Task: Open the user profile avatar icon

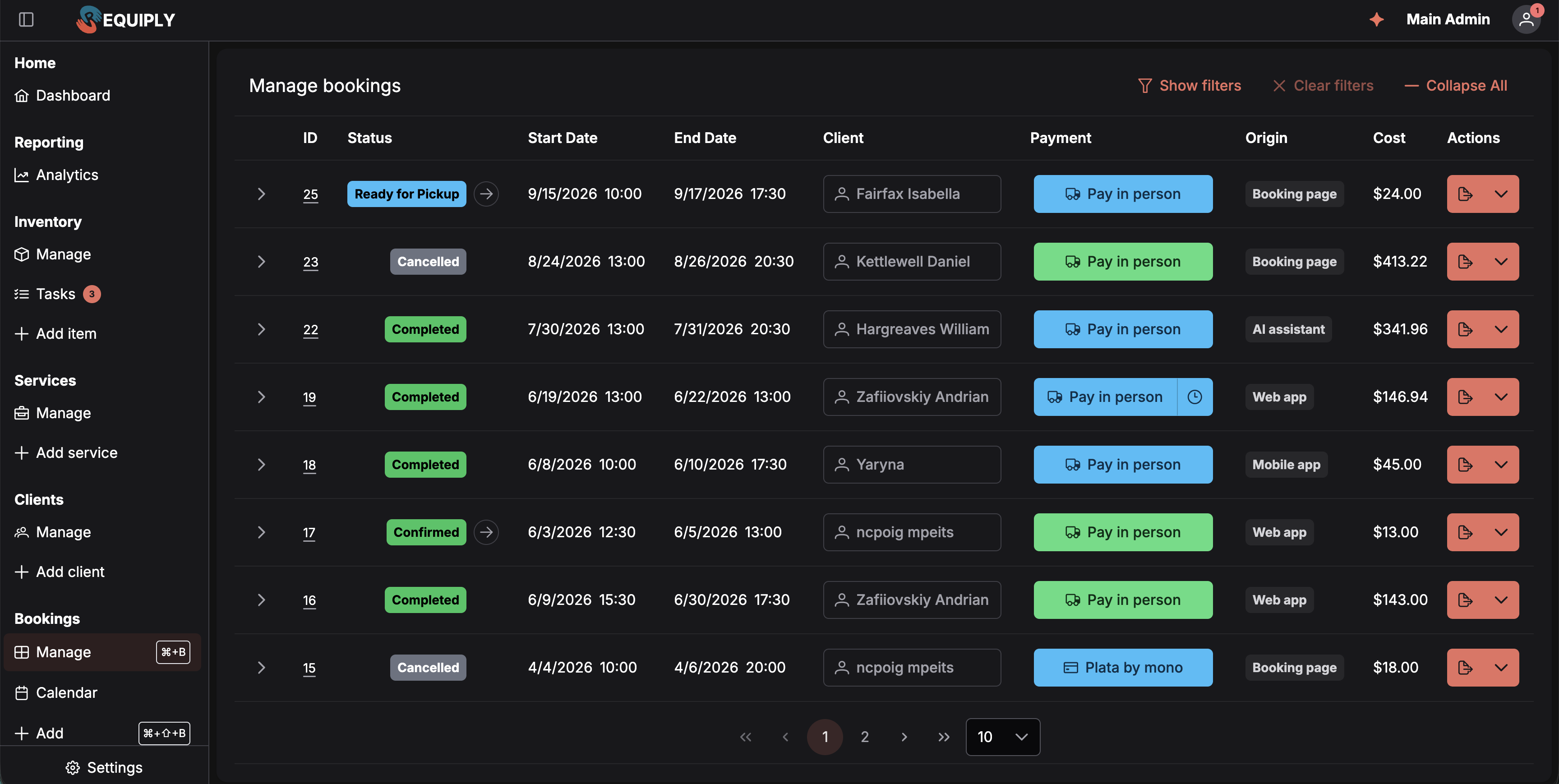Action: tap(1526, 19)
